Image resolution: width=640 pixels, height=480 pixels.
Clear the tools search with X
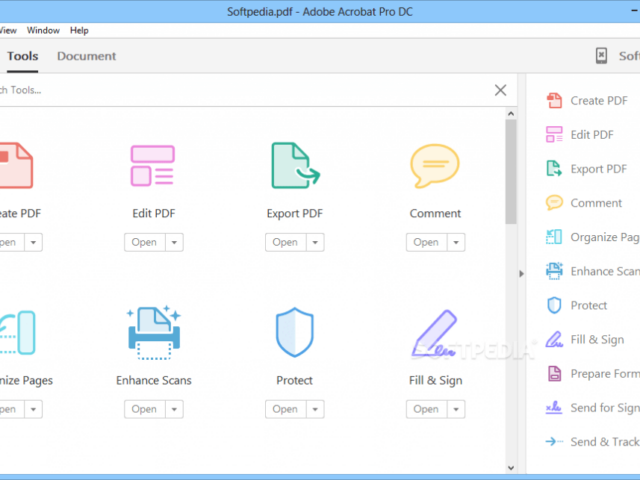click(x=500, y=90)
